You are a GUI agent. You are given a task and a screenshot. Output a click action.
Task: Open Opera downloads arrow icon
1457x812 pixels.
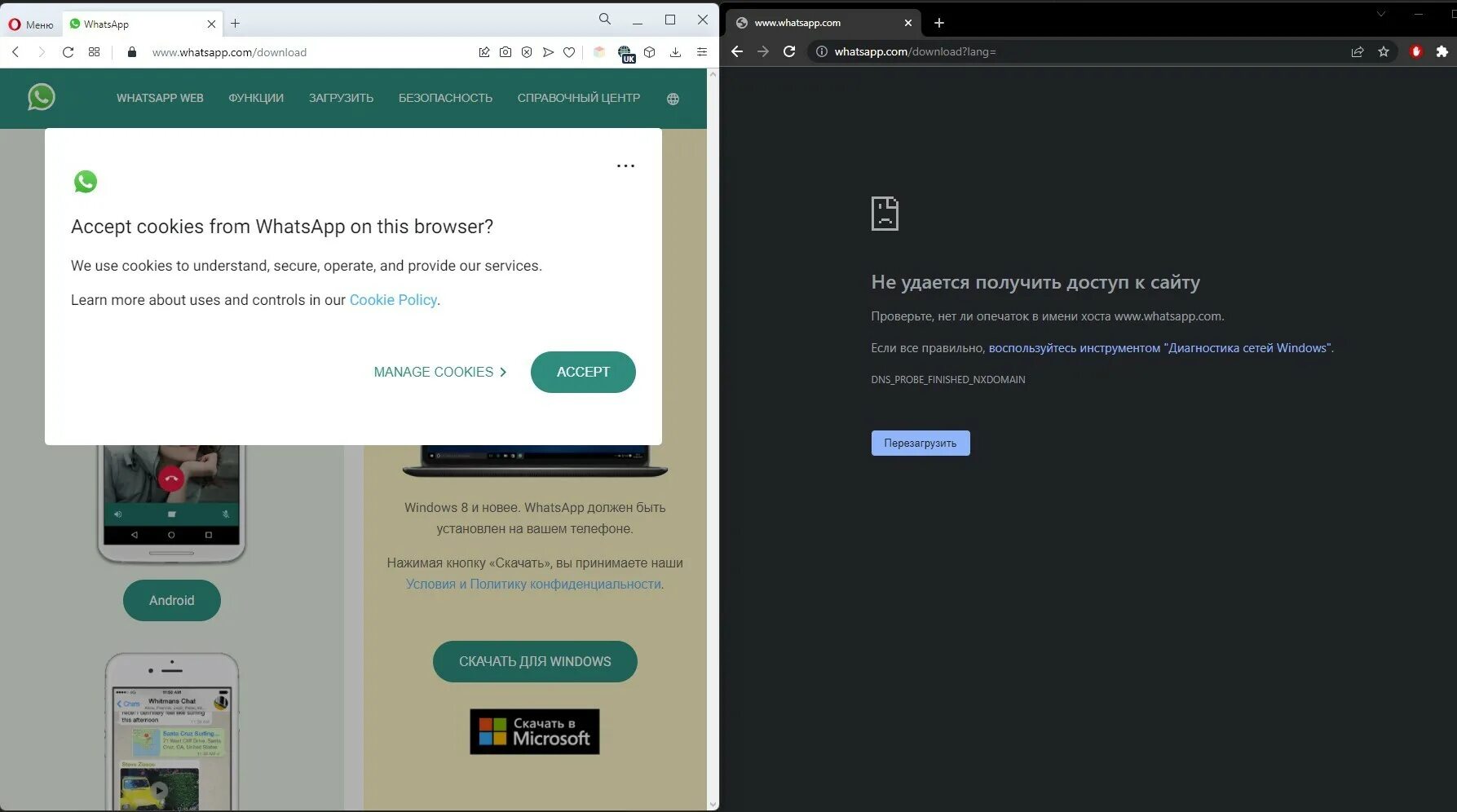point(675,52)
